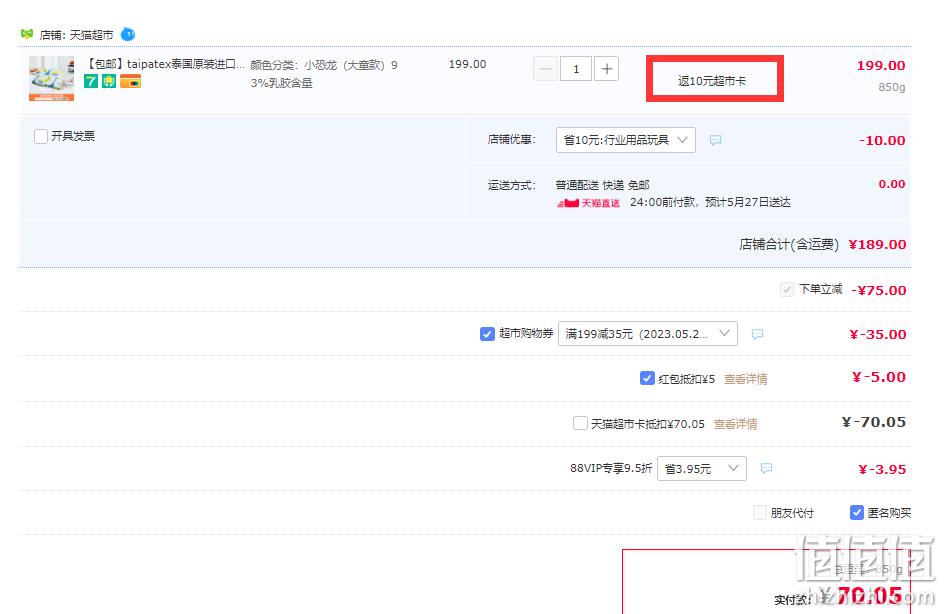Increase quantity with the plus button
This screenshot has width=944, height=614.
point(607,69)
